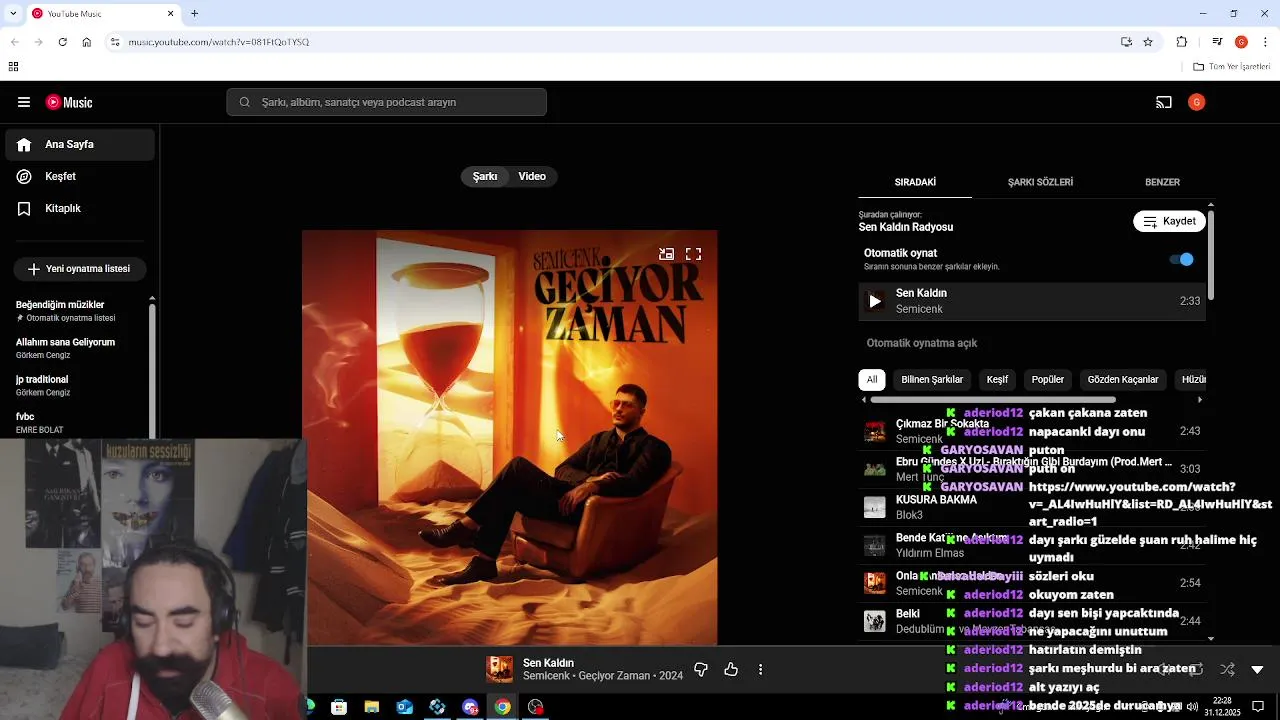Open the BENZER tab
Viewport: 1280px width, 720px height.
(1162, 182)
